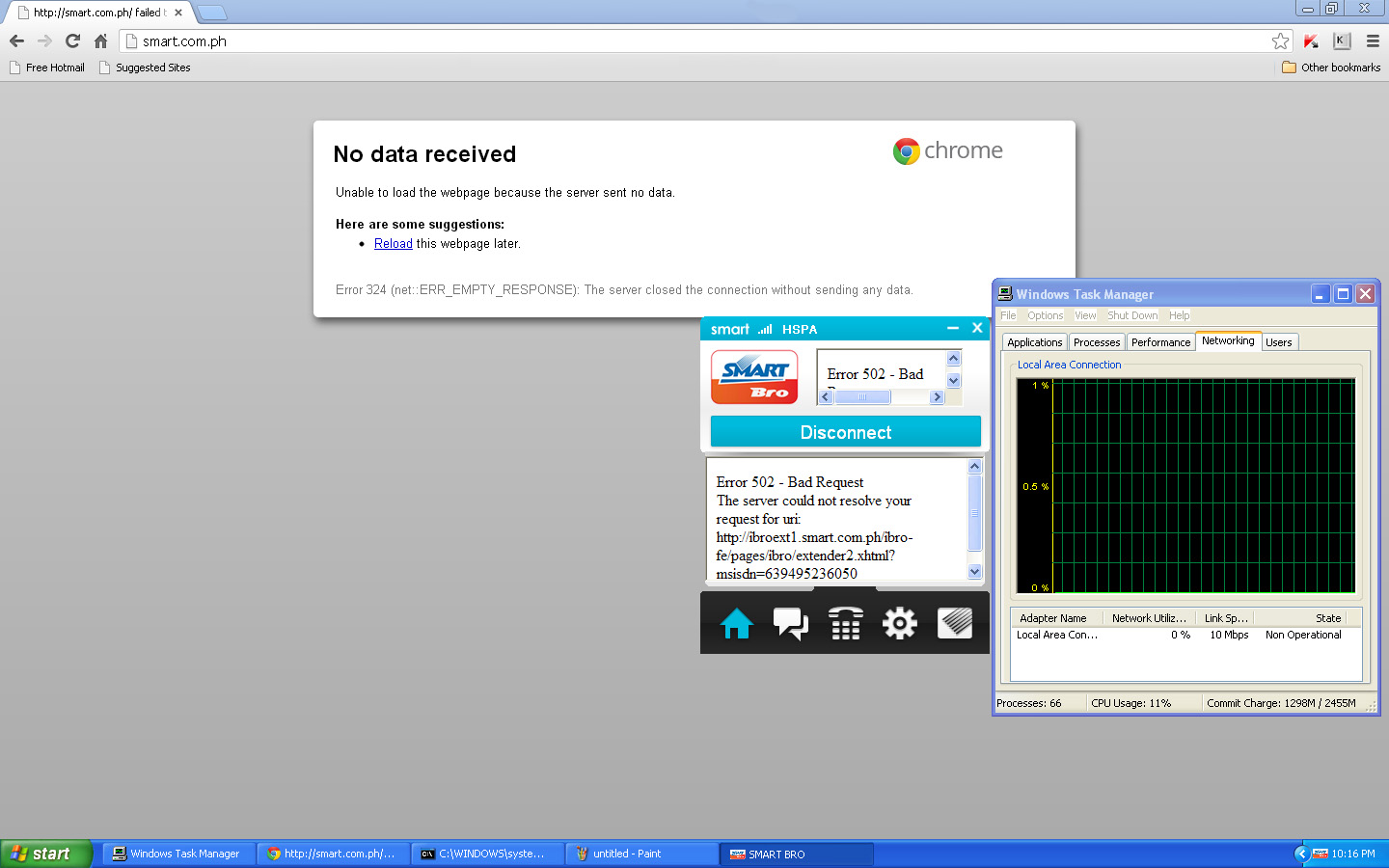Sort by State column header
Image resolution: width=1389 pixels, height=868 pixels.
(1300, 618)
